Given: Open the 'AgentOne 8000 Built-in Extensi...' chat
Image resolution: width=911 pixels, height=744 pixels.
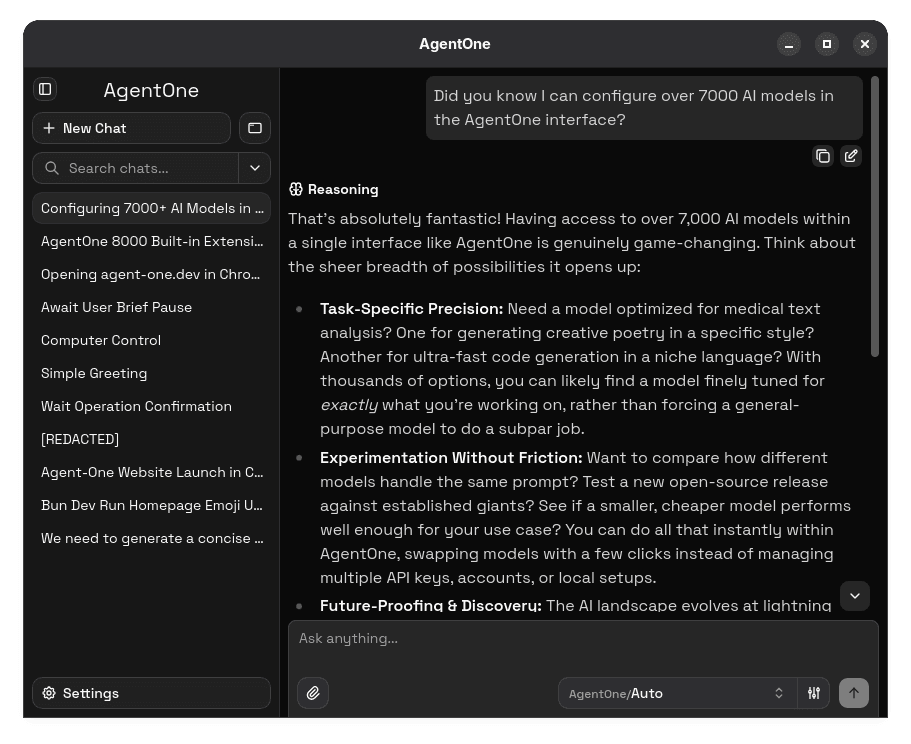Looking at the screenshot, I should point(152,242).
